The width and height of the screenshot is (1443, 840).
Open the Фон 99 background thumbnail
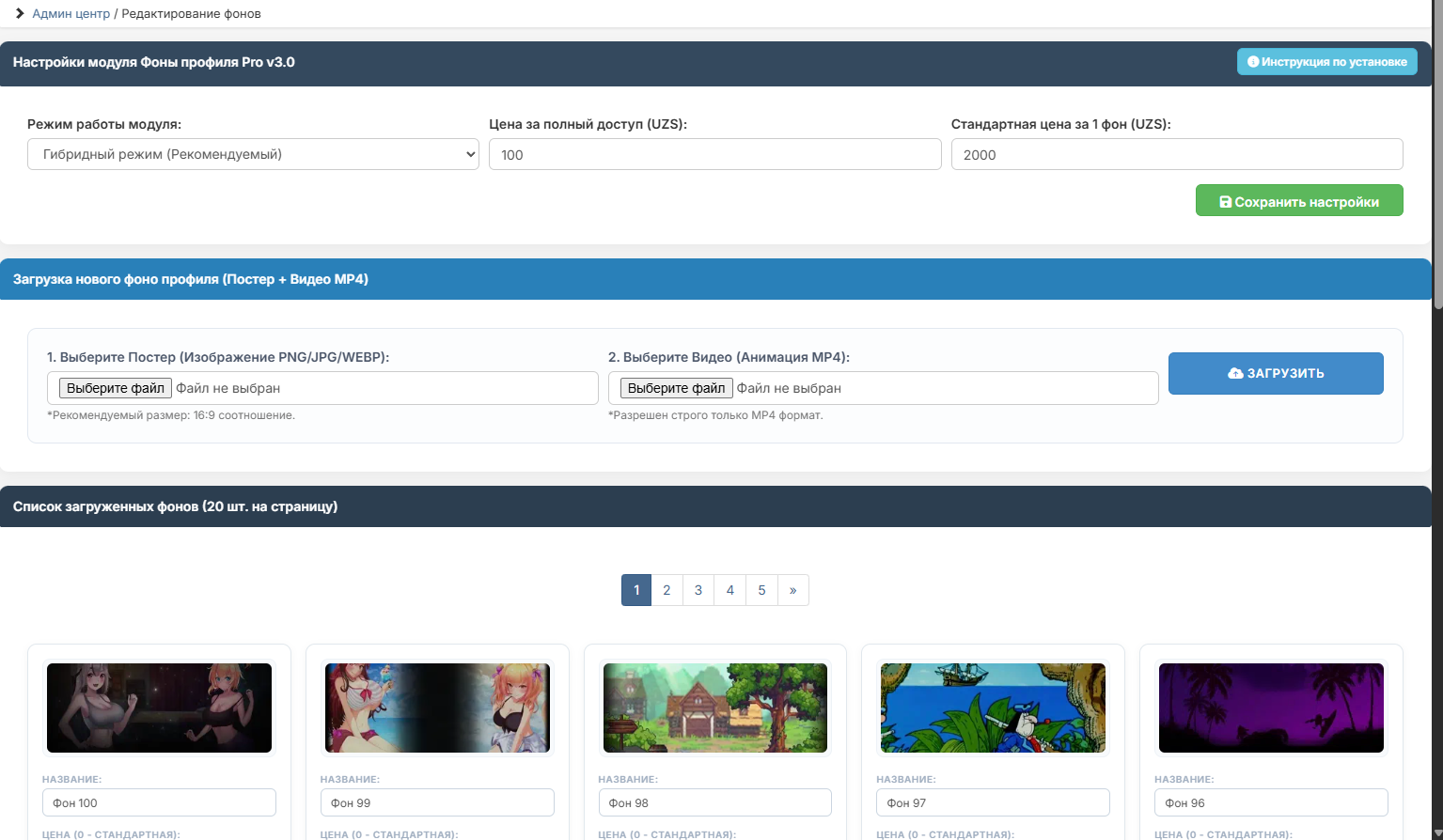[x=437, y=708]
